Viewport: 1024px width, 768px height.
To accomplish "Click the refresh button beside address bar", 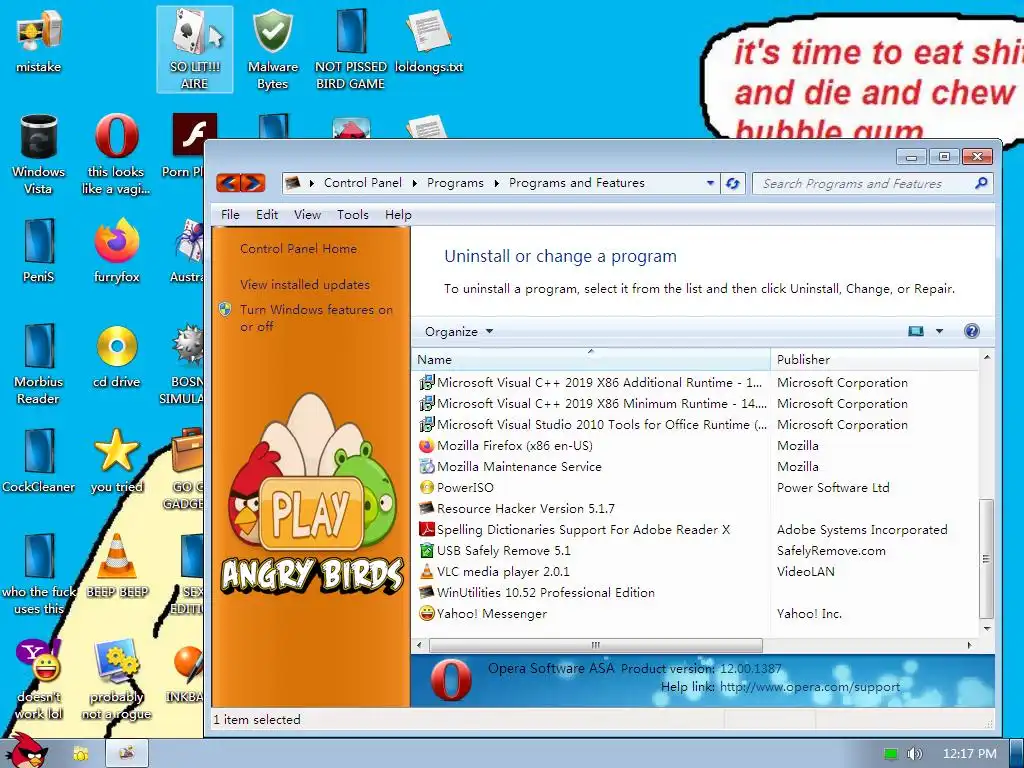I will point(733,184).
